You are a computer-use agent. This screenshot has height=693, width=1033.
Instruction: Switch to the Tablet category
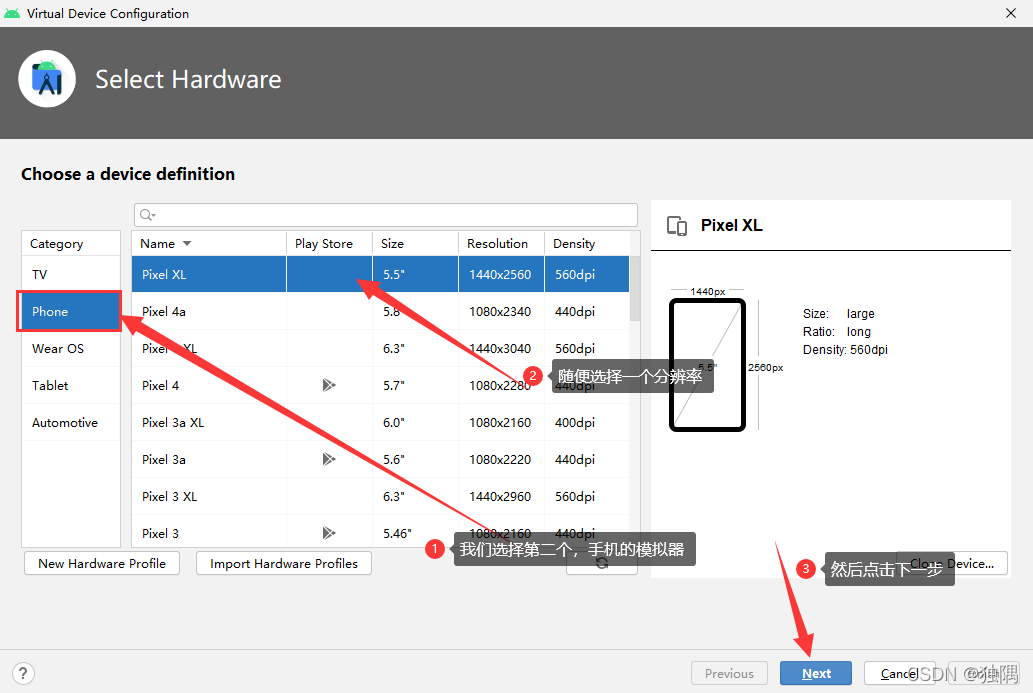click(71, 385)
